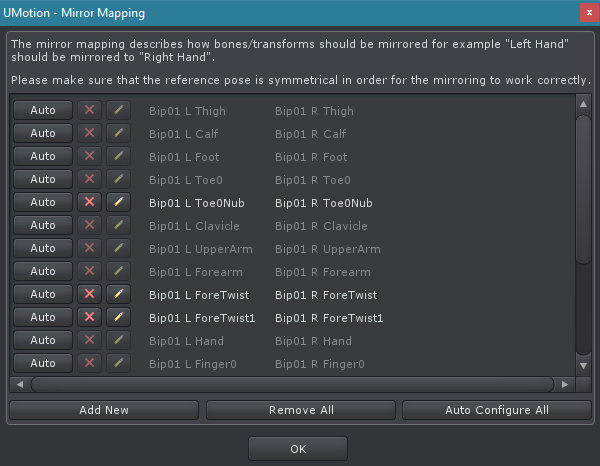The image size is (600, 466).
Task: Delete the Bip01 L Toe0Nub mapping
Action: (x=90, y=202)
